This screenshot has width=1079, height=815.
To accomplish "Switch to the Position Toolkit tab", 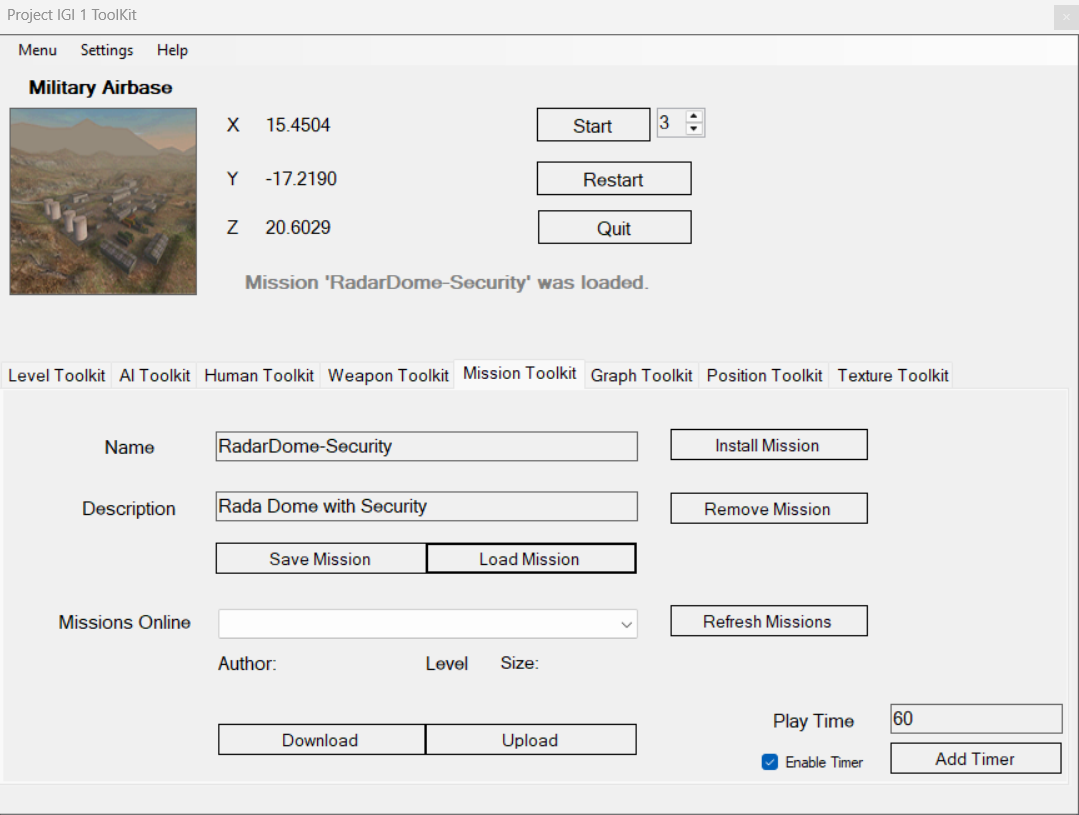I will pyautogui.click(x=765, y=375).
